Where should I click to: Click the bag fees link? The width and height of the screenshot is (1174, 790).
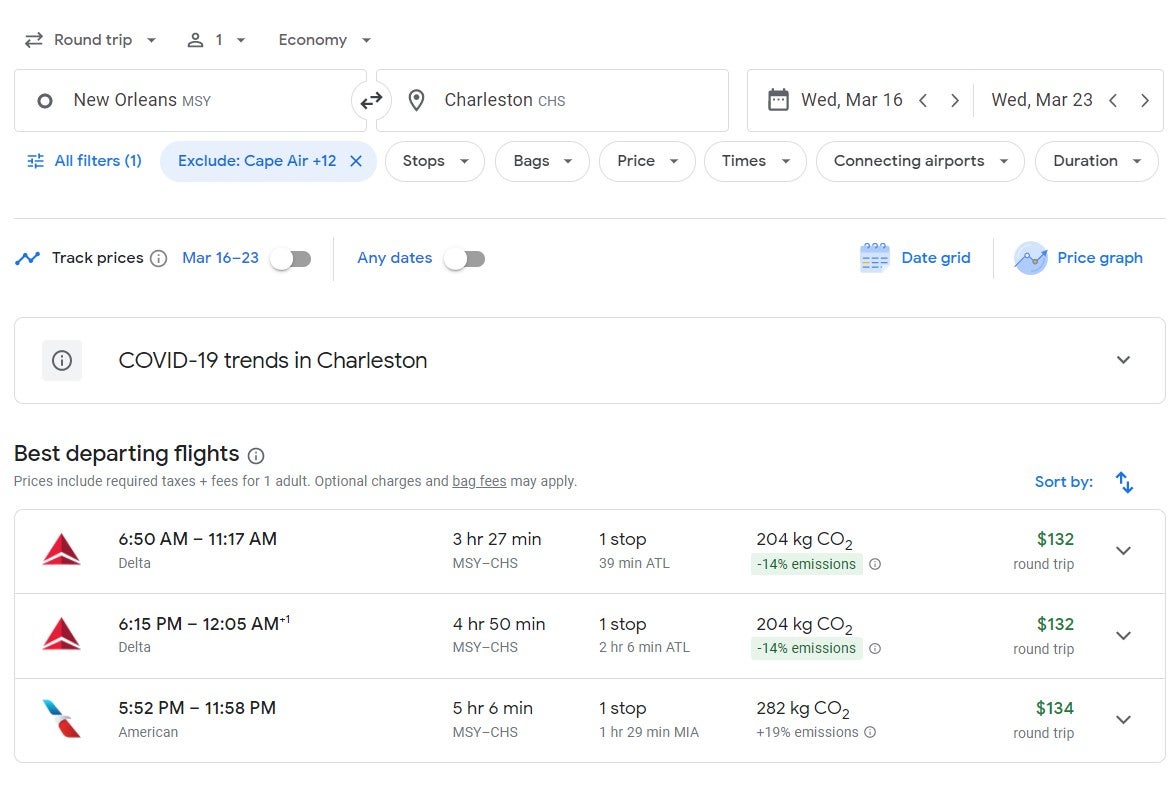click(479, 481)
